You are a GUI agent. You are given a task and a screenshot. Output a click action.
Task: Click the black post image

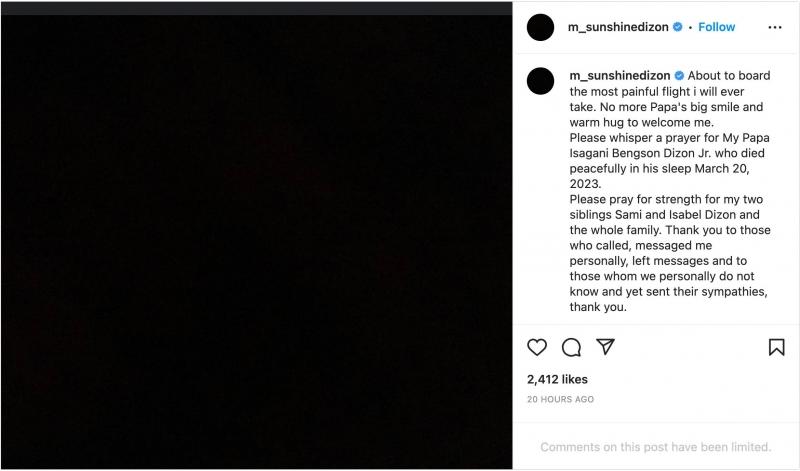(x=256, y=242)
